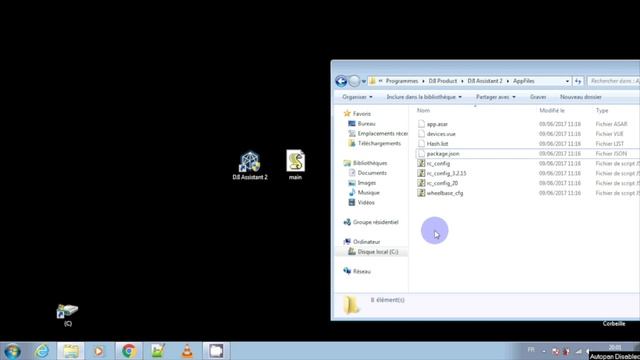Select the rc_config_3.2.15 file
The width and height of the screenshot is (640, 360).
[x=446, y=173]
